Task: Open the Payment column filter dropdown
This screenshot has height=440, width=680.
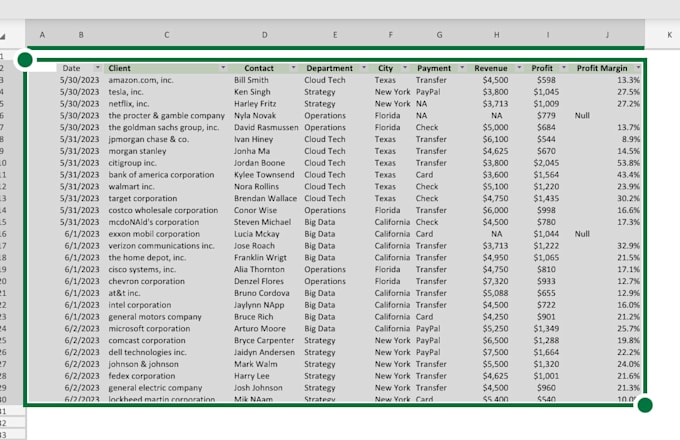Action: (x=462, y=68)
